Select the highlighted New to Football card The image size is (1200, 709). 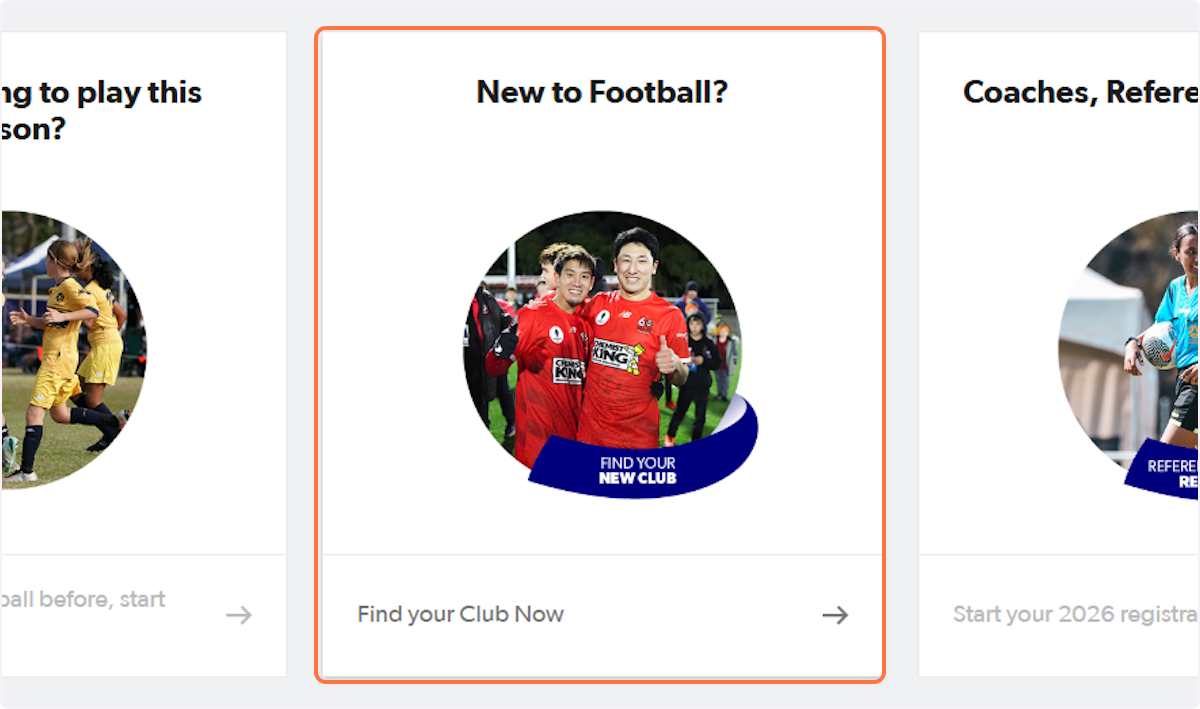click(x=600, y=355)
